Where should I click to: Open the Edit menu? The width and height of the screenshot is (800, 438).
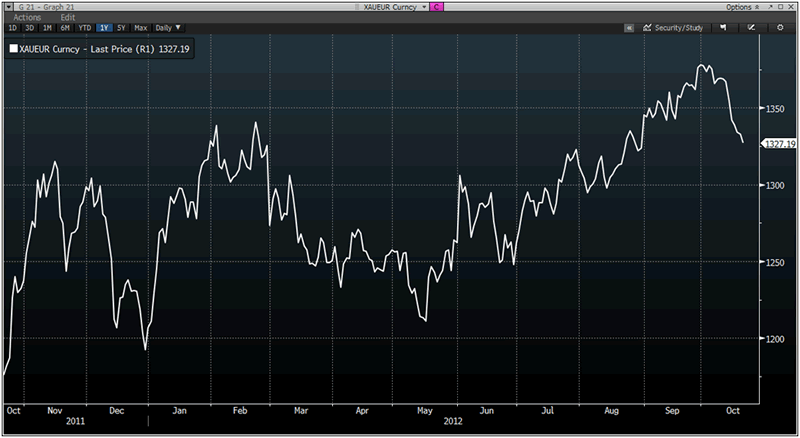pyautogui.click(x=67, y=18)
